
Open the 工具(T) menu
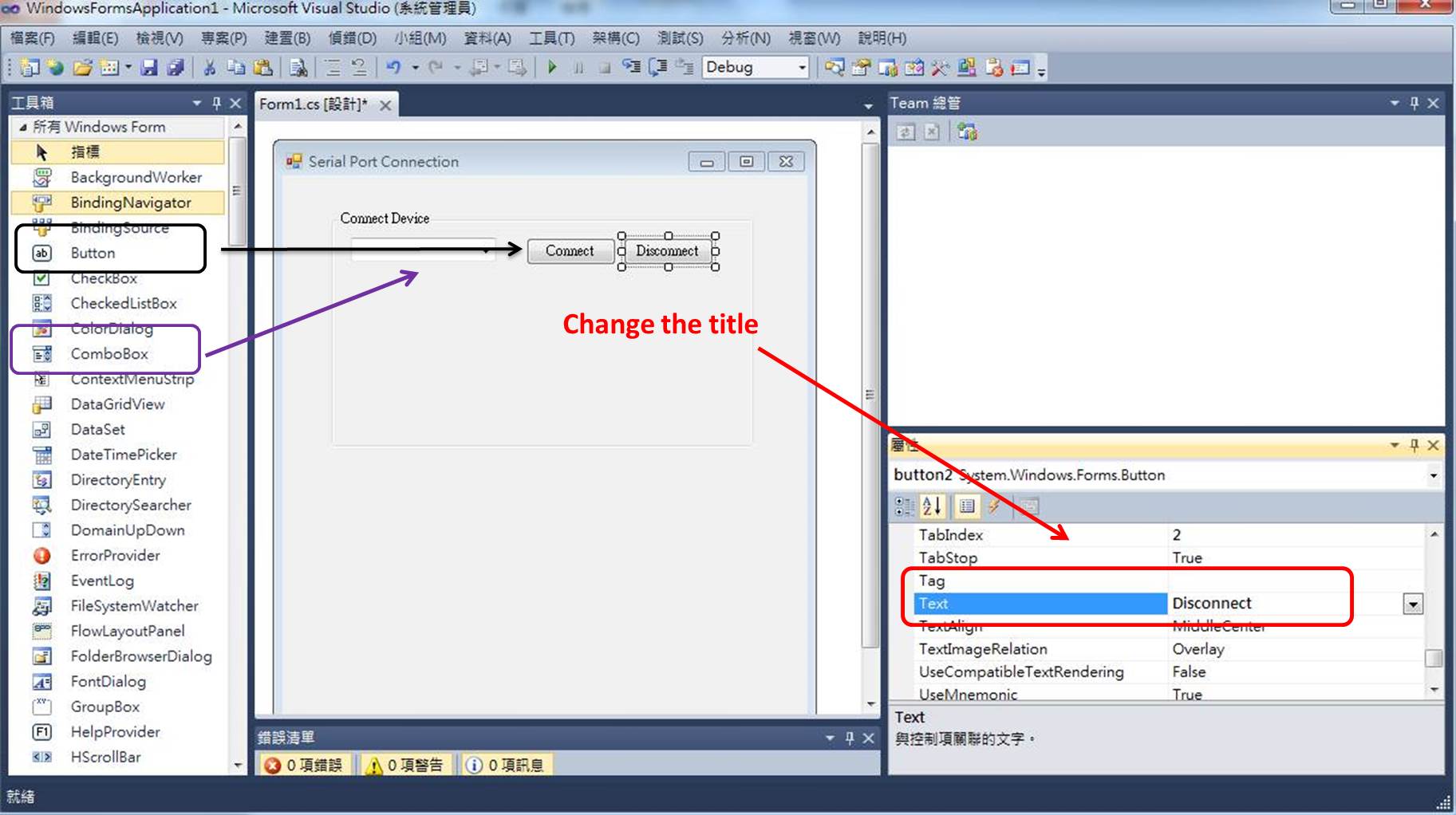(552, 38)
